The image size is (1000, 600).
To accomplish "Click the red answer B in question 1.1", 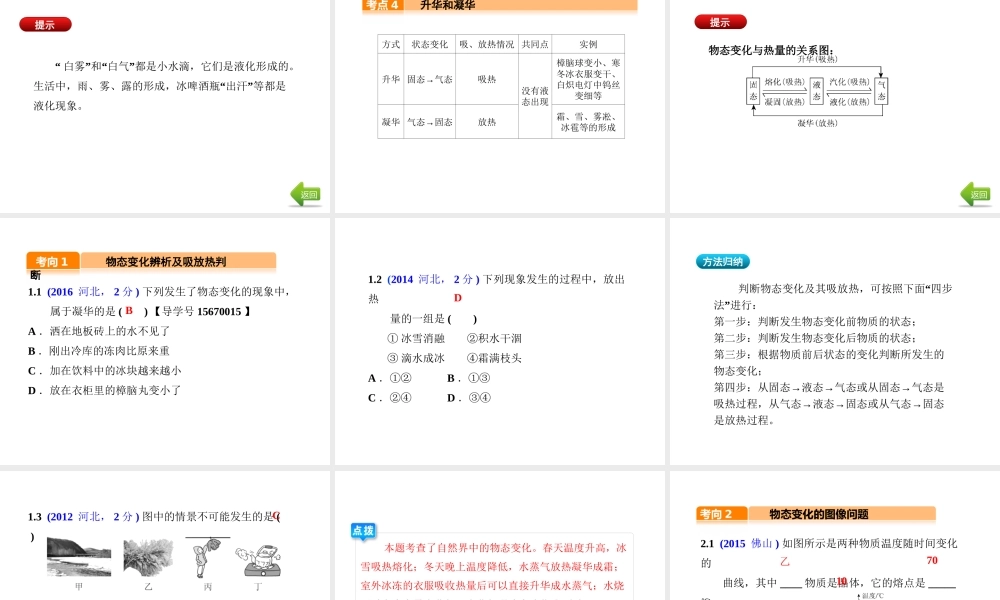I will pos(129,311).
